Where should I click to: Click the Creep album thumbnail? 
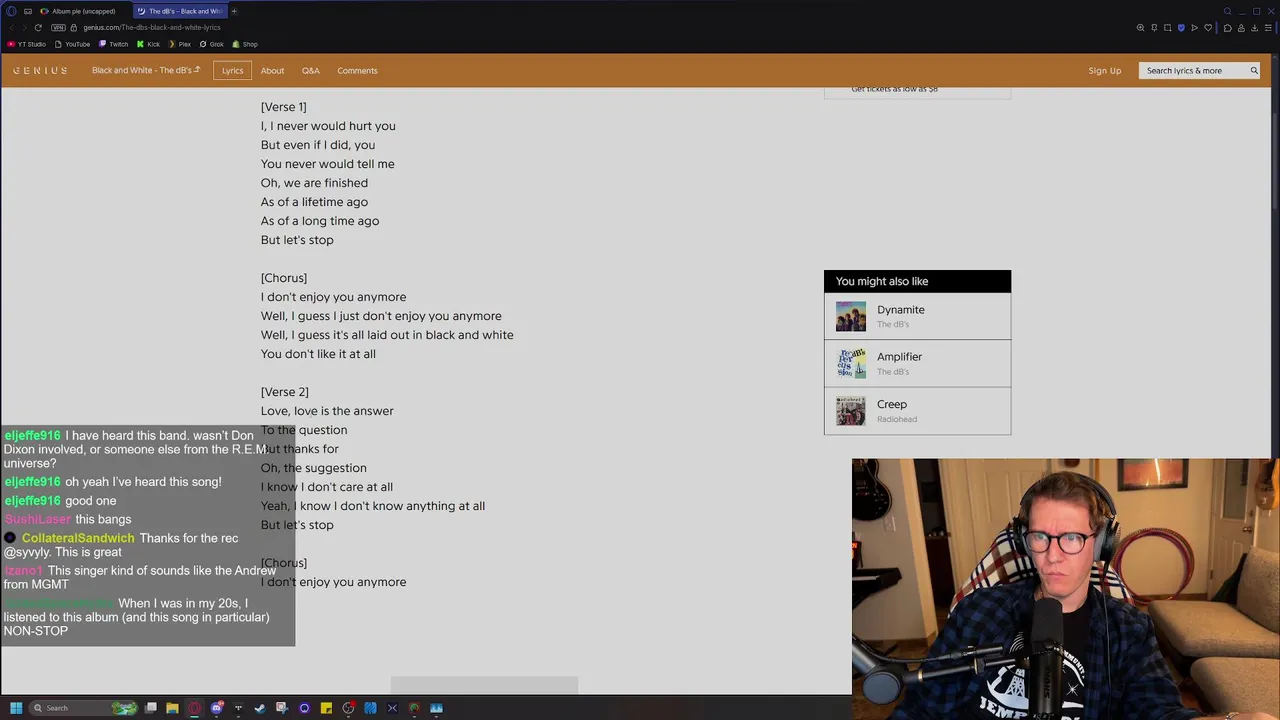coord(851,411)
